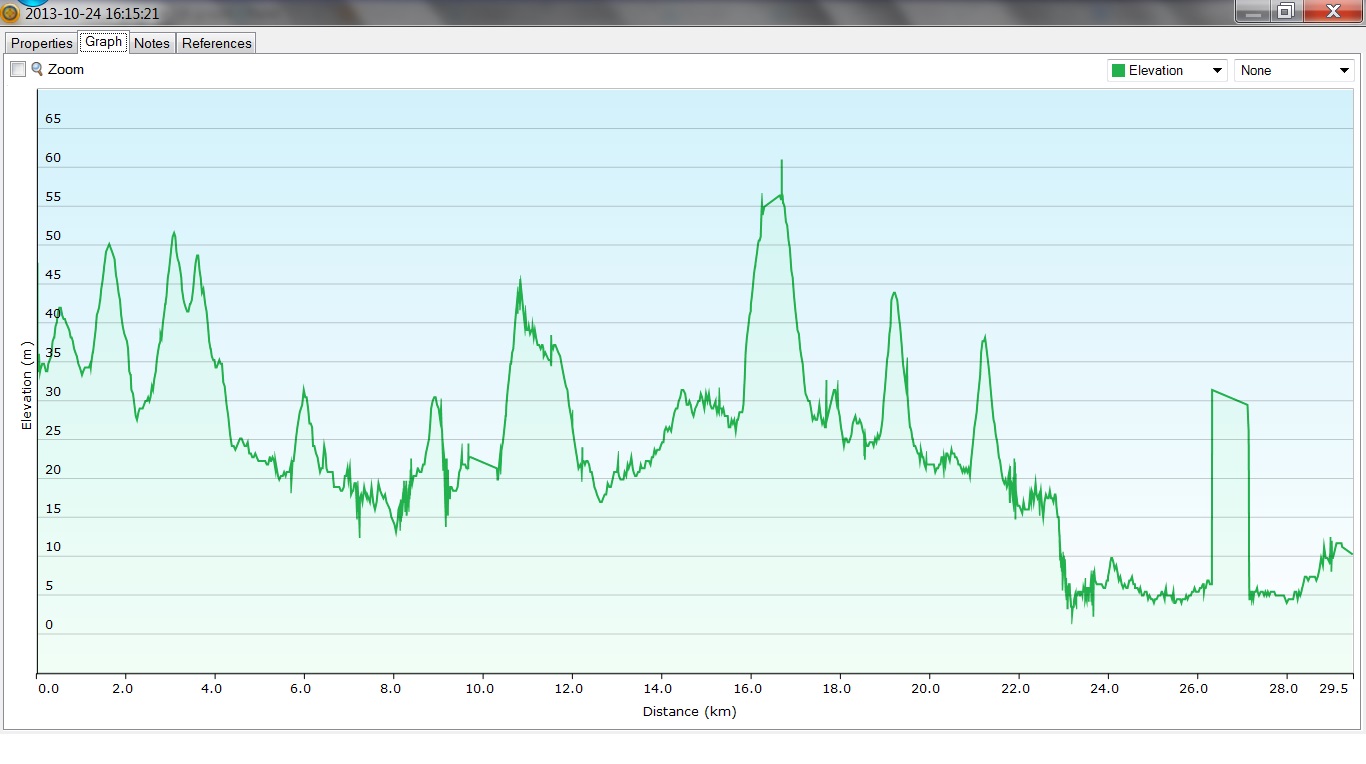The height and width of the screenshot is (764, 1366).
Task: Click the Zoom label text
Action: pos(66,69)
